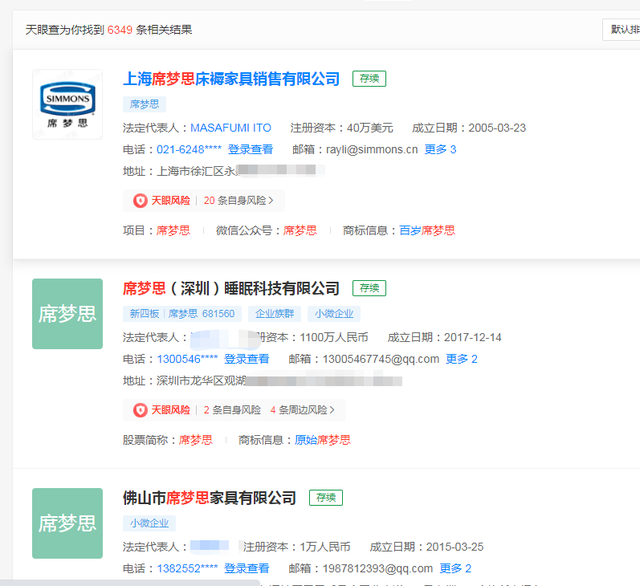Viewport: 640px width, 586px height.
Task: Open 佛山市席梦思家具有限公司 company page
Action: coord(209,498)
